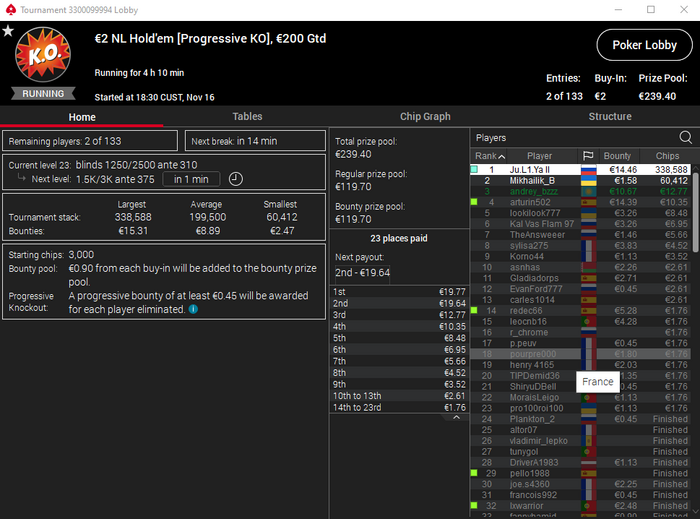Select player MoraisLeigo
The height and width of the screenshot is (519, 700).
pos(580,398)
